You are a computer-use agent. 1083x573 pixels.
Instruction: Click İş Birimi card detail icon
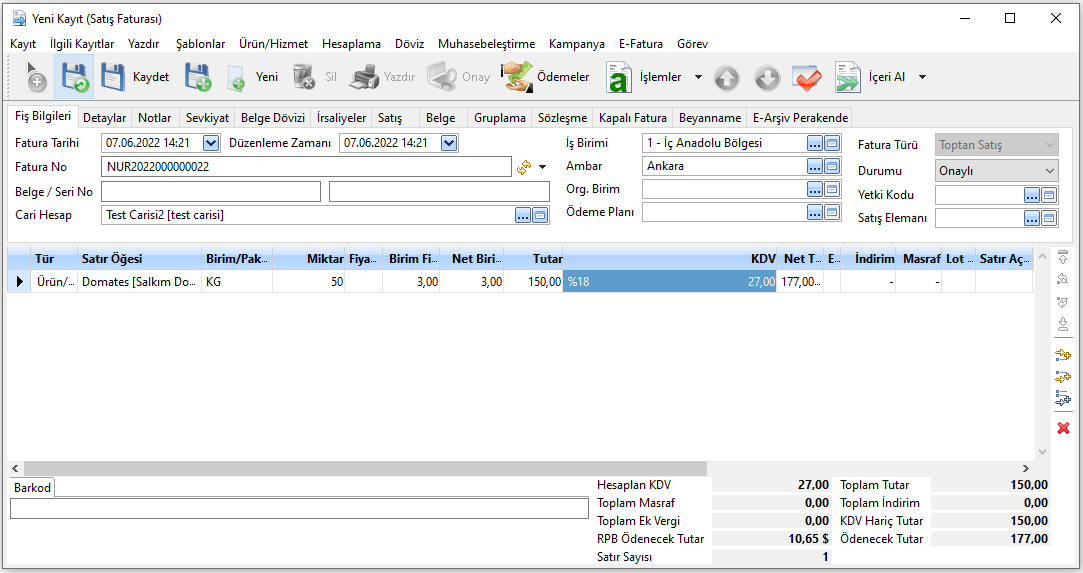[832, 144]
